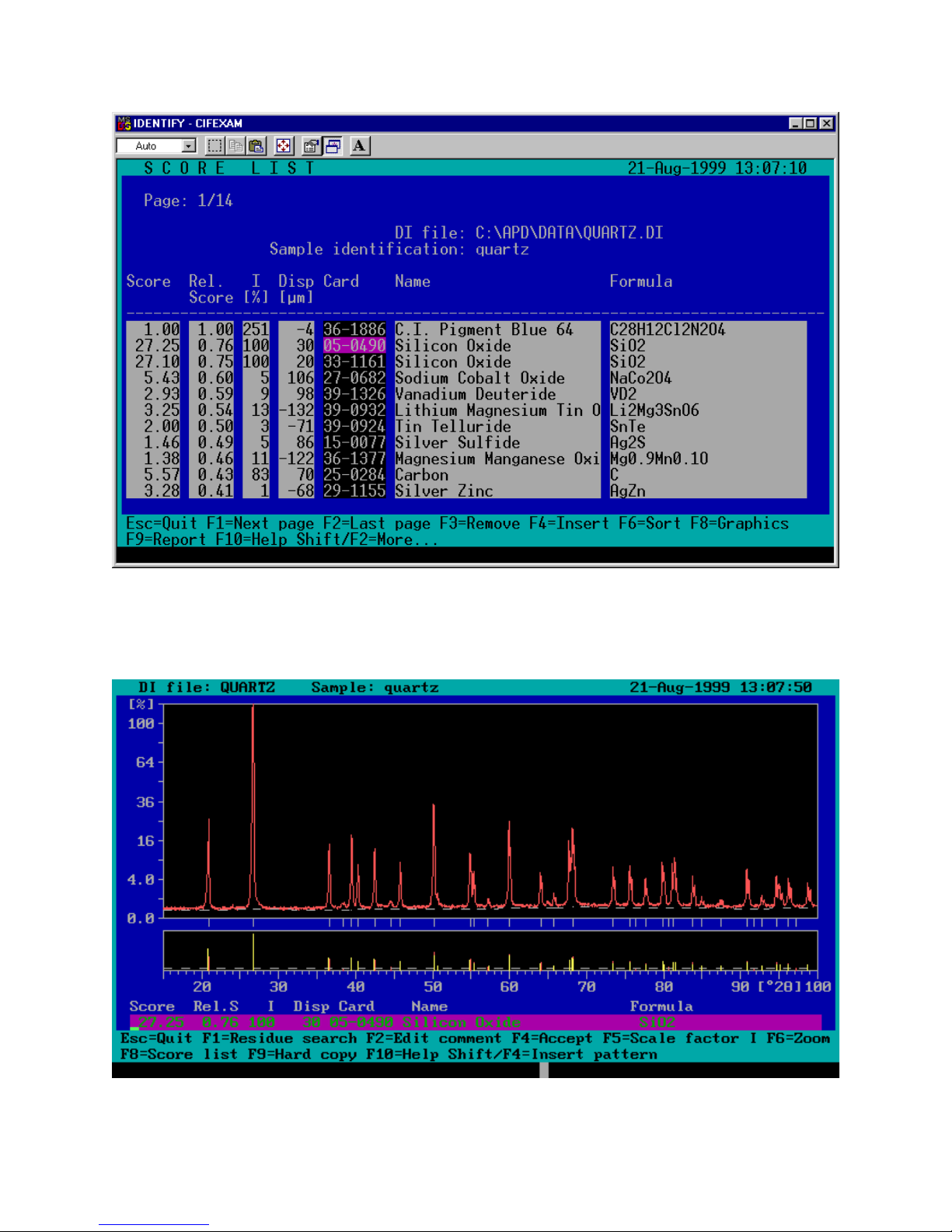
Task: Click the name Vanadium Deuteride
Action: tap(476, 394)
